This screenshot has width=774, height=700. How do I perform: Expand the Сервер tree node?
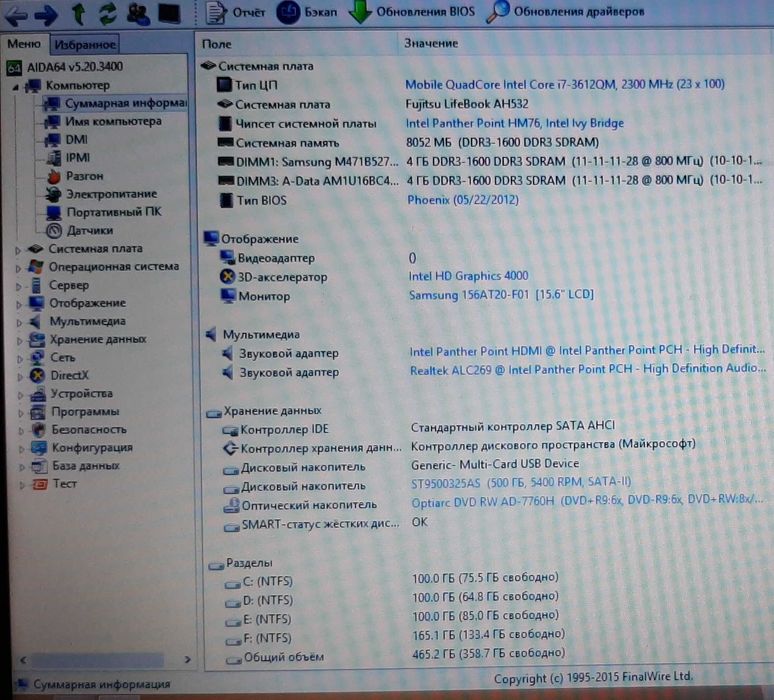[x=19, y=287]
